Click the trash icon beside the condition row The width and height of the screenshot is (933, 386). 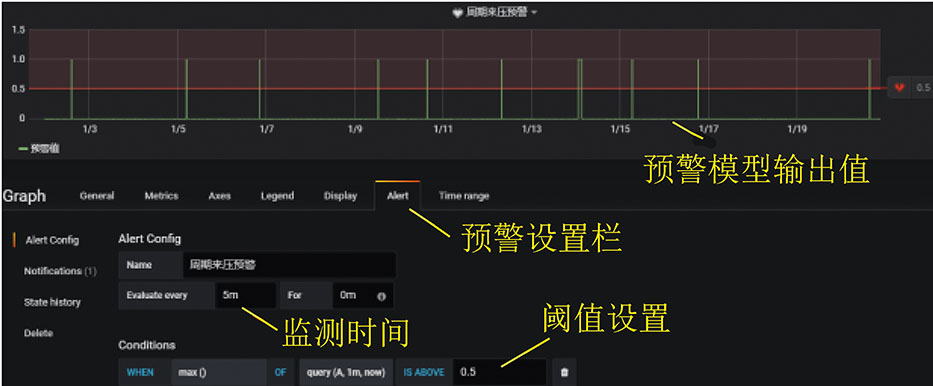564,372
